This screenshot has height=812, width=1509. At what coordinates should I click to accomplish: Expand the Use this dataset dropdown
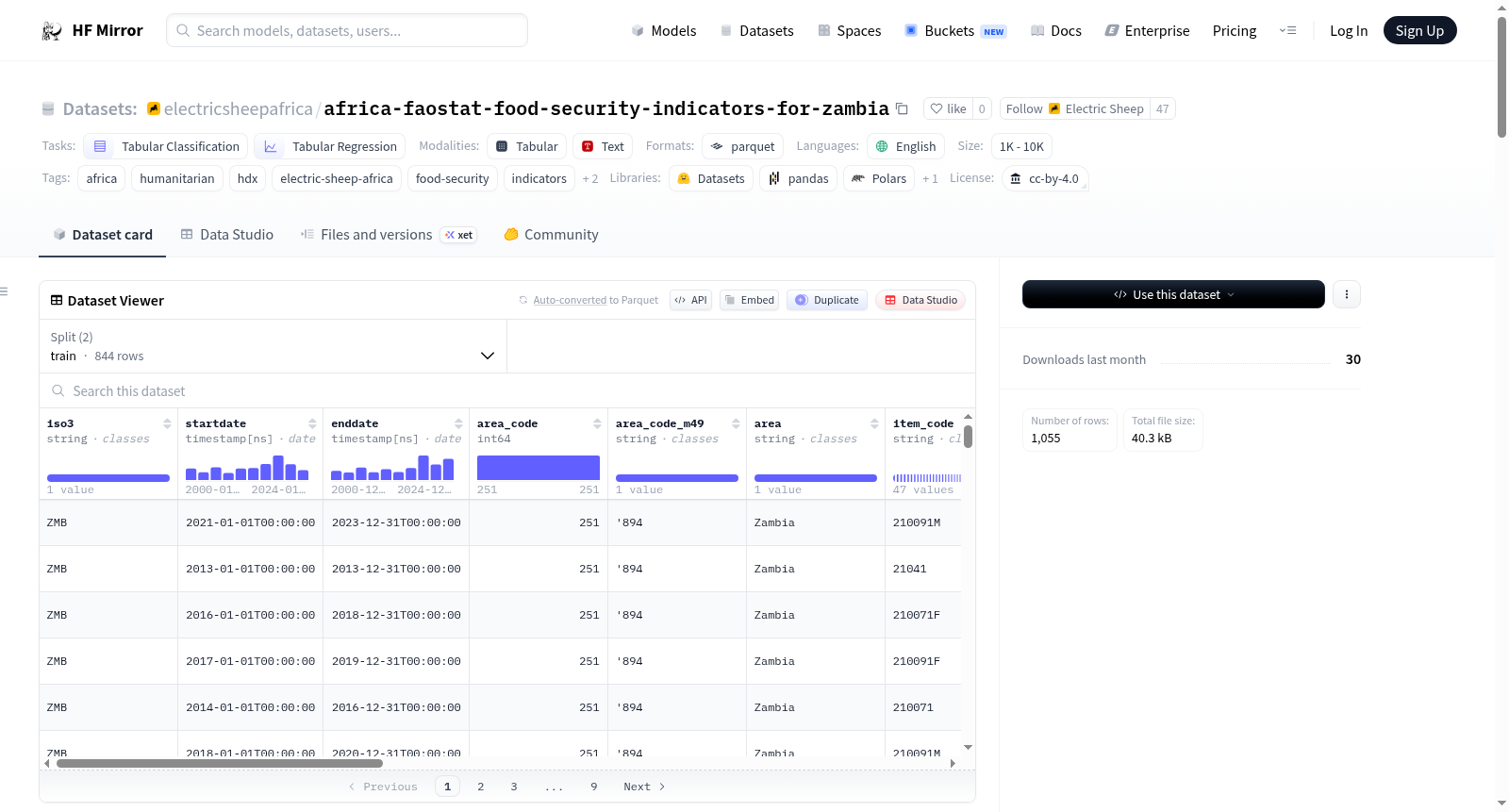point(1173,294)
